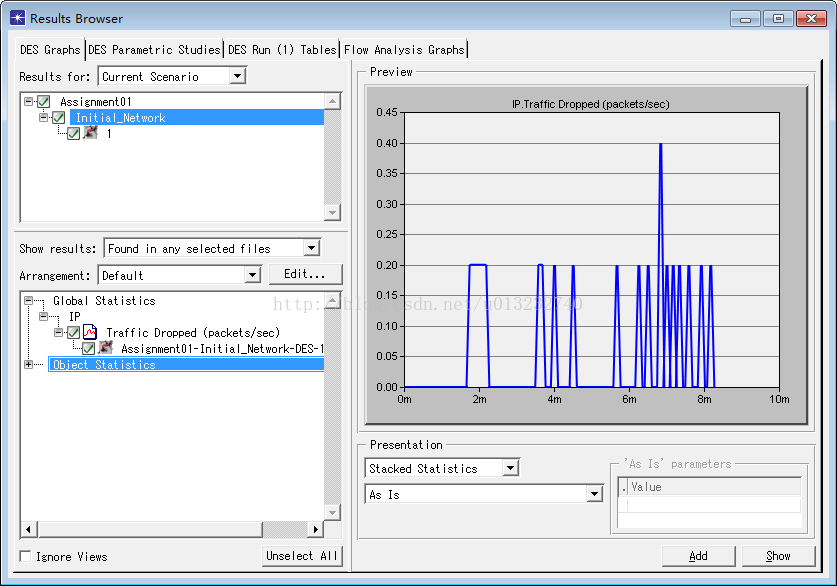This screenshot has width=837, height=586.
Task: Click the Add button
Action: [x=698, y=556]
